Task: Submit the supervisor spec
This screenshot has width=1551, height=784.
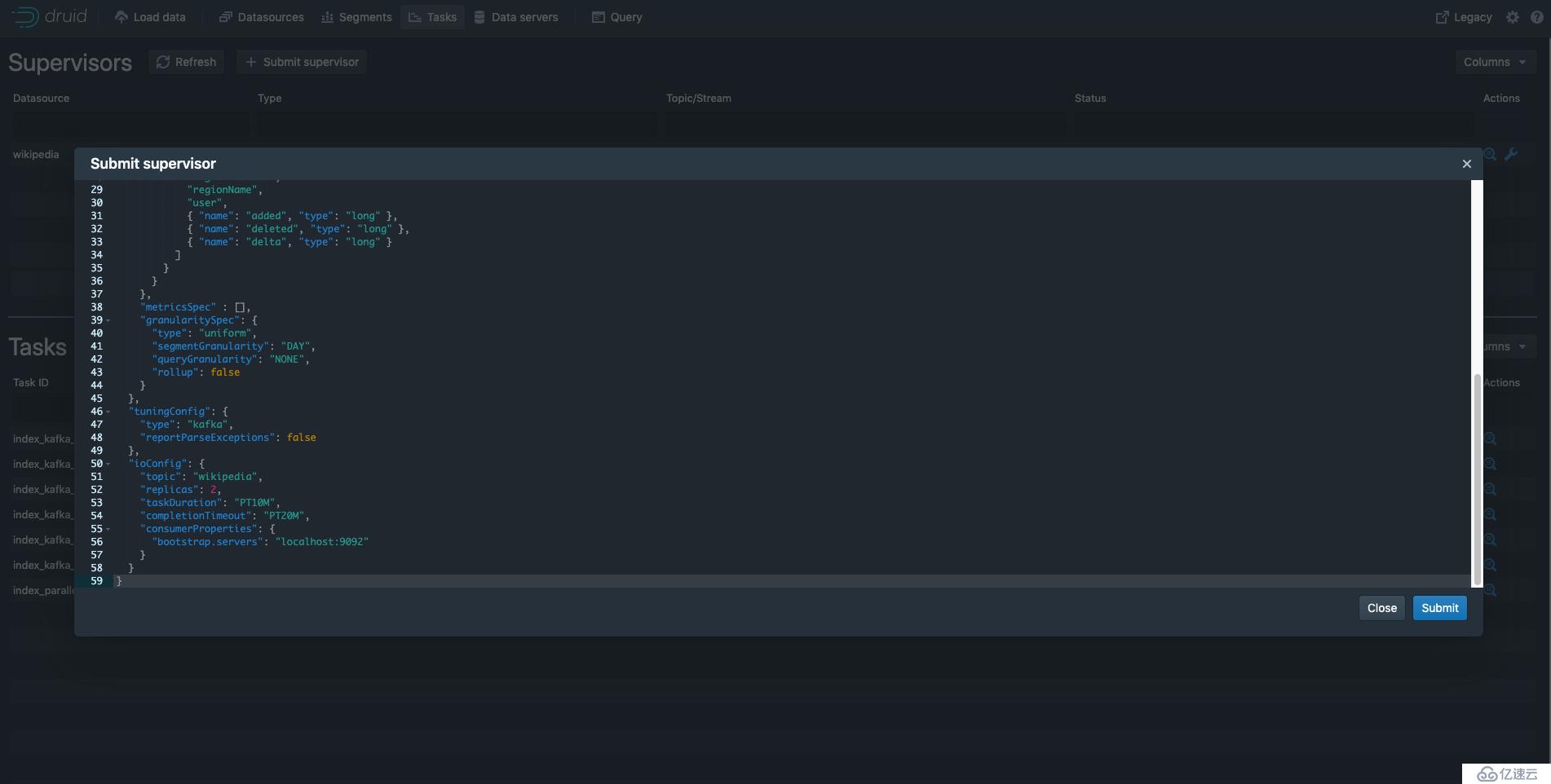Action: coord(1439,608)
